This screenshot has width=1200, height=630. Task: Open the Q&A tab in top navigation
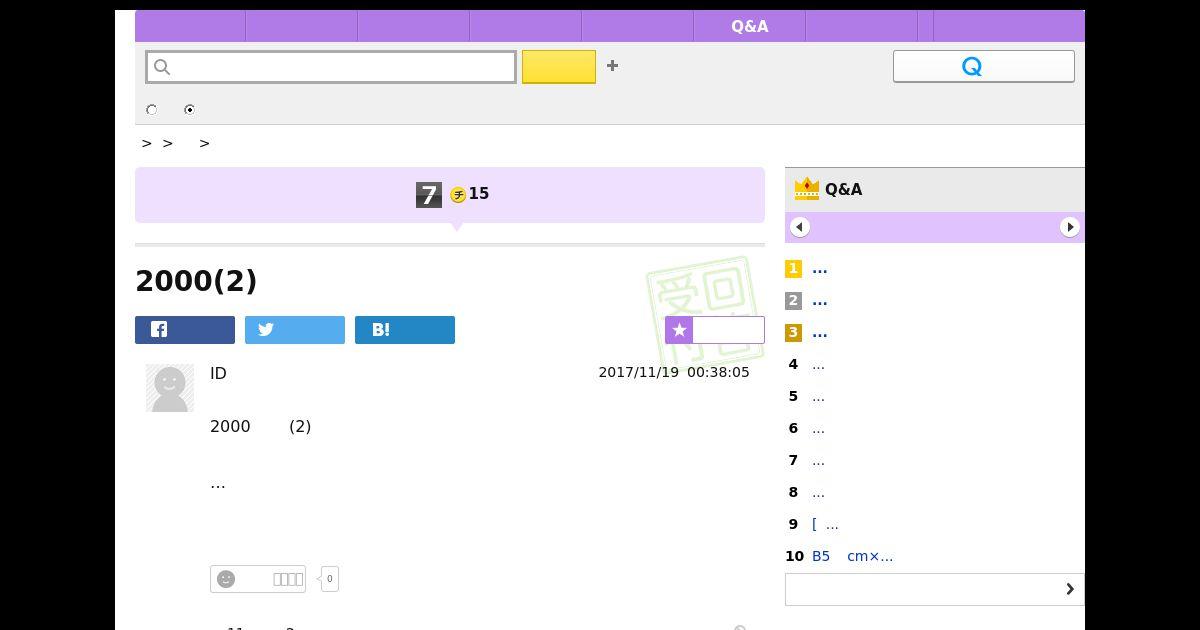(750, 26)
